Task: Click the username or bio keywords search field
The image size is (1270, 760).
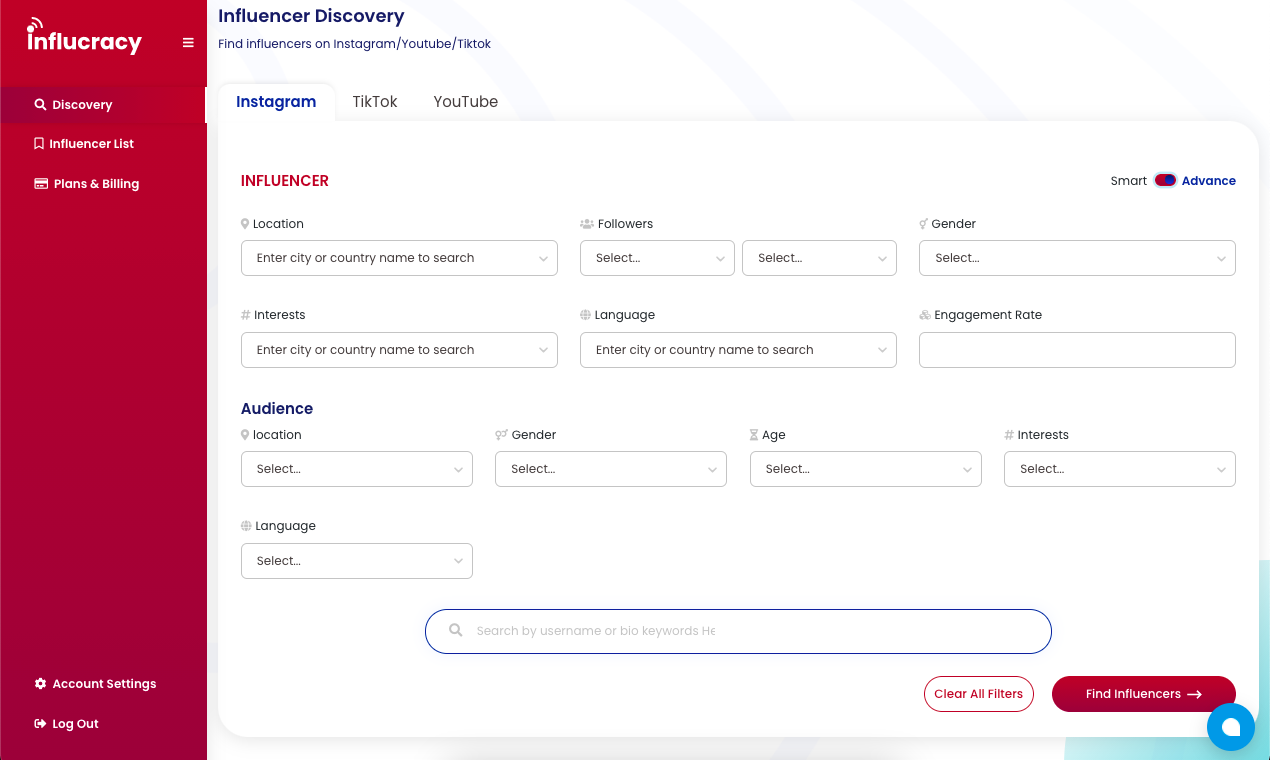Action: [x=738, y=631]
